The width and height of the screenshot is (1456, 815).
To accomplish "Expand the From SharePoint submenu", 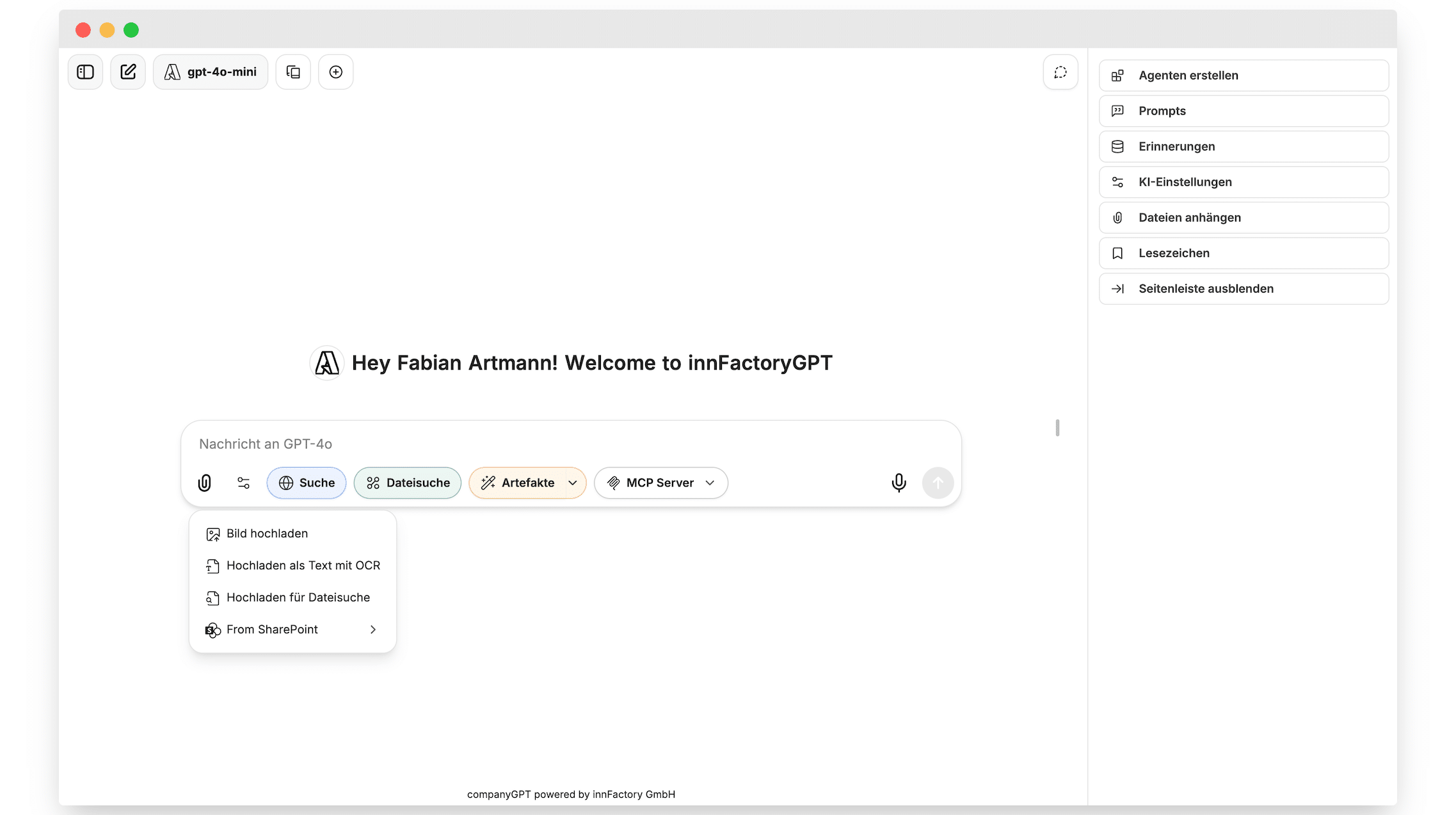I will pos(373,629).
